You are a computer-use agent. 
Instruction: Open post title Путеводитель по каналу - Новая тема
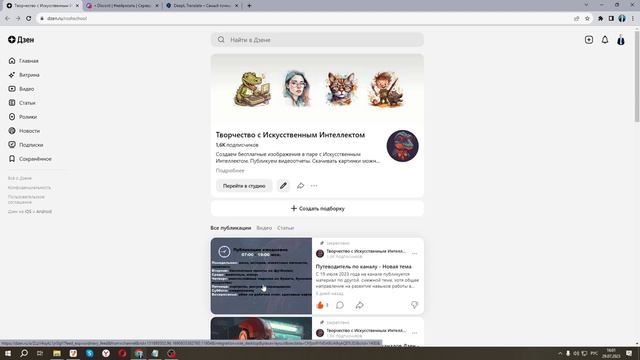(x=363, y=266)
